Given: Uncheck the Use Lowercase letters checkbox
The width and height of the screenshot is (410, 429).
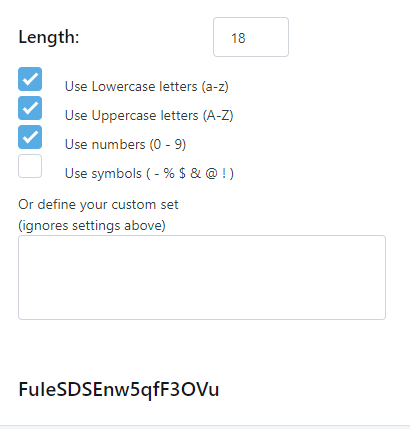Looking at the screenshot, I should click(30, 79).
